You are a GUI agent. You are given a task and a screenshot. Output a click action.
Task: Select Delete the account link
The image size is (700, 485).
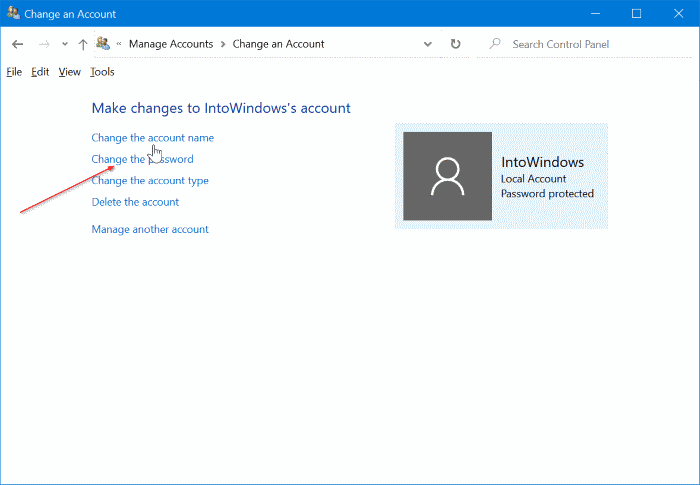tap(135, 202)
